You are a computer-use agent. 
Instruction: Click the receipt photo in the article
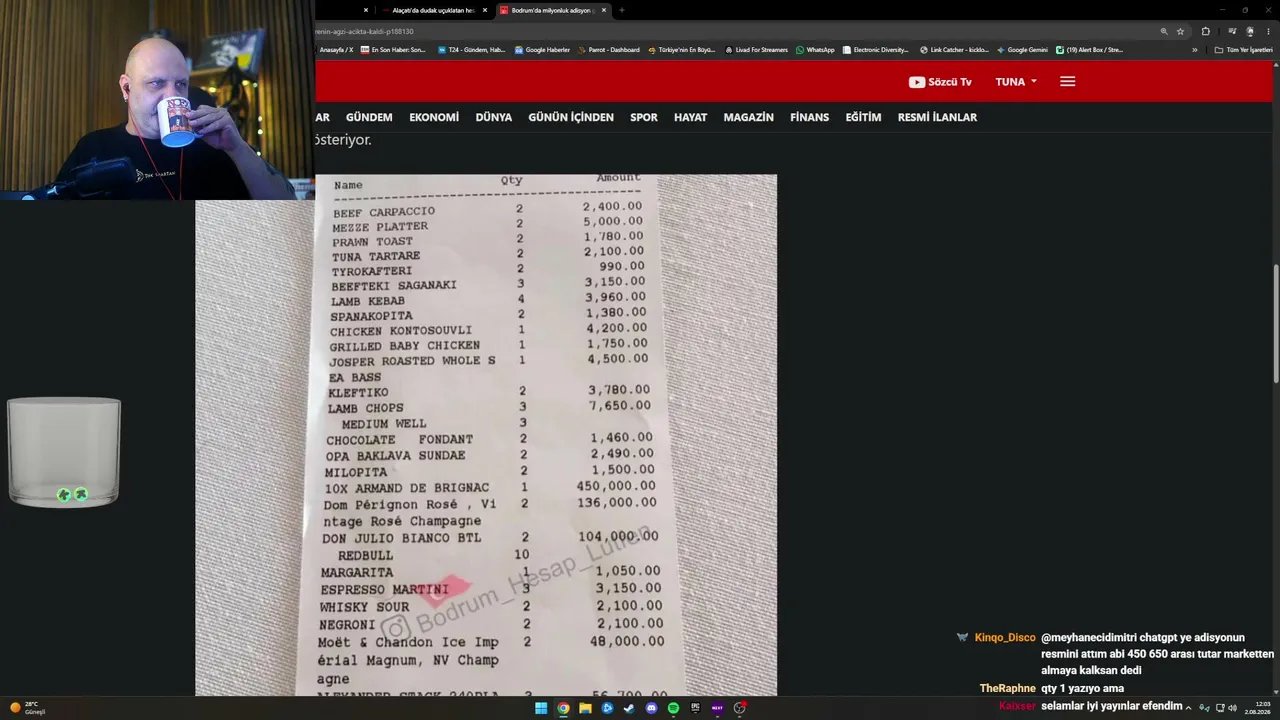point(486,435)
